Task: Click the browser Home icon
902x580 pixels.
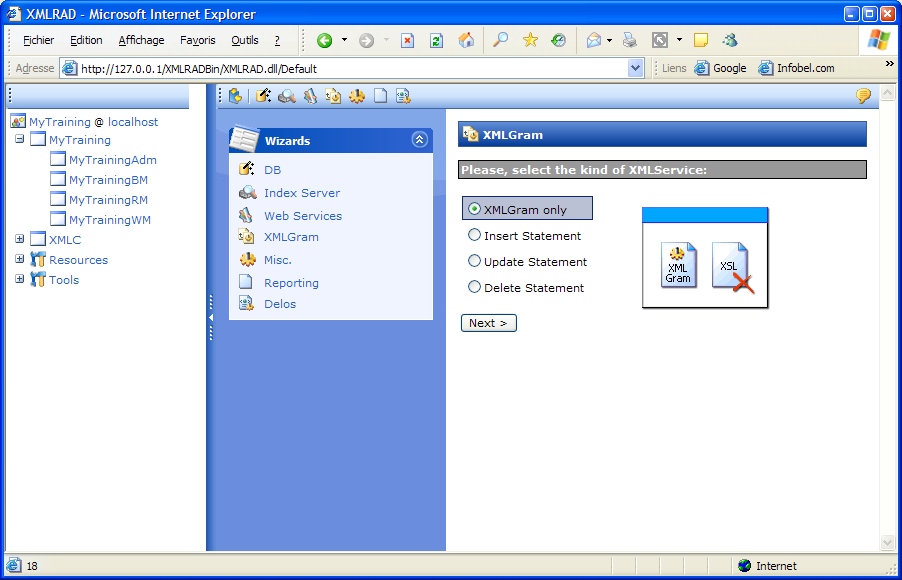Action: [x=466, y=41]
